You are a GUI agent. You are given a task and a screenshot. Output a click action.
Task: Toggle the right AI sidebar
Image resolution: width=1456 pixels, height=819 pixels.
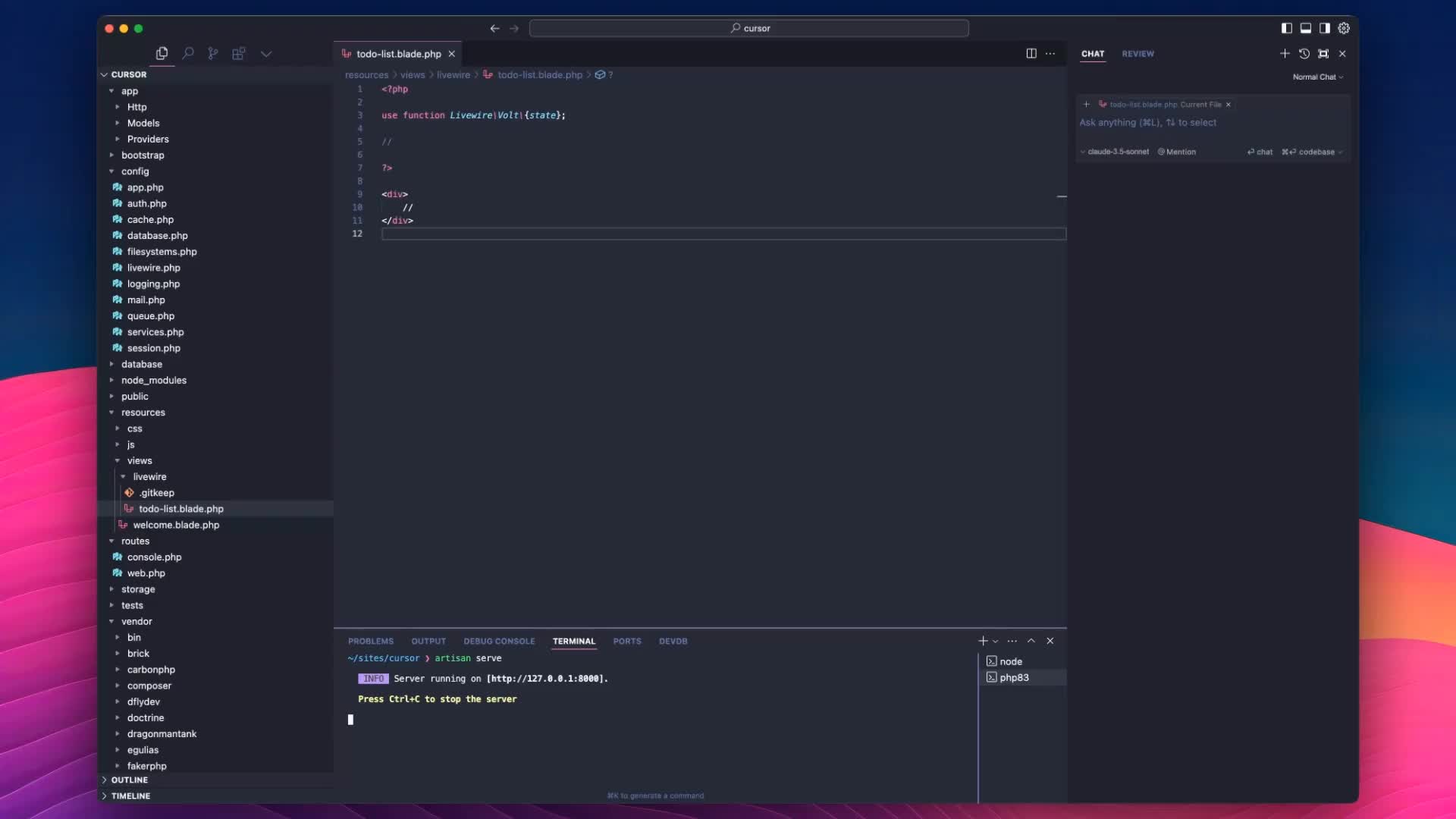(x=1325, y=28)
